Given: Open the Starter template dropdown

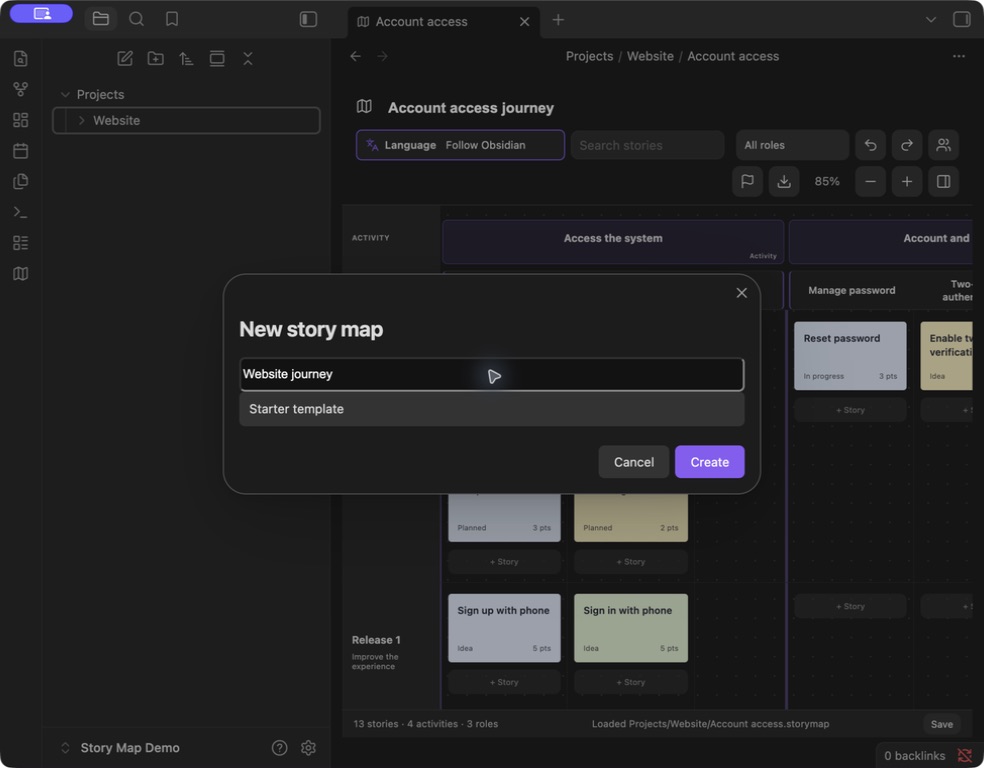Looking at the screenshot, I should pos(492,409).
